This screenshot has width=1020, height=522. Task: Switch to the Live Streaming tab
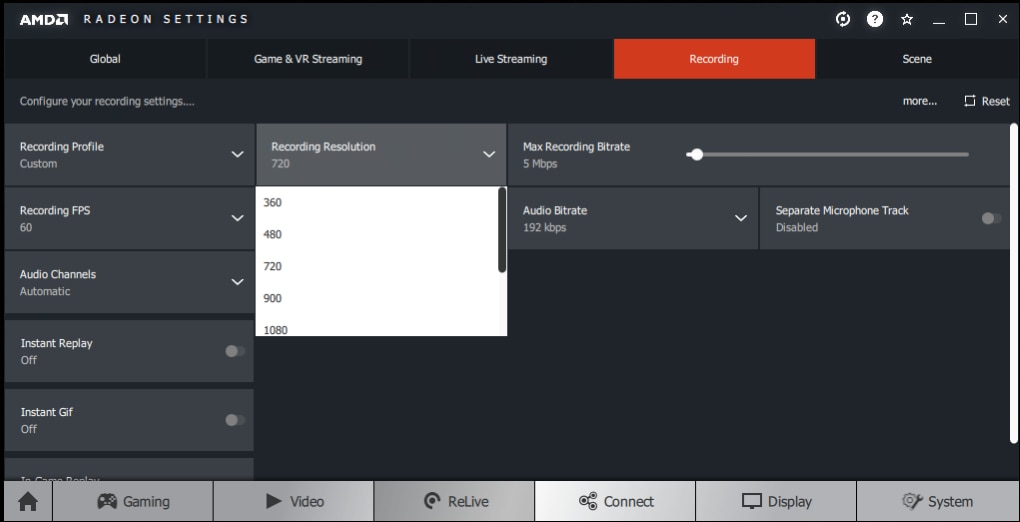(511, 59)
